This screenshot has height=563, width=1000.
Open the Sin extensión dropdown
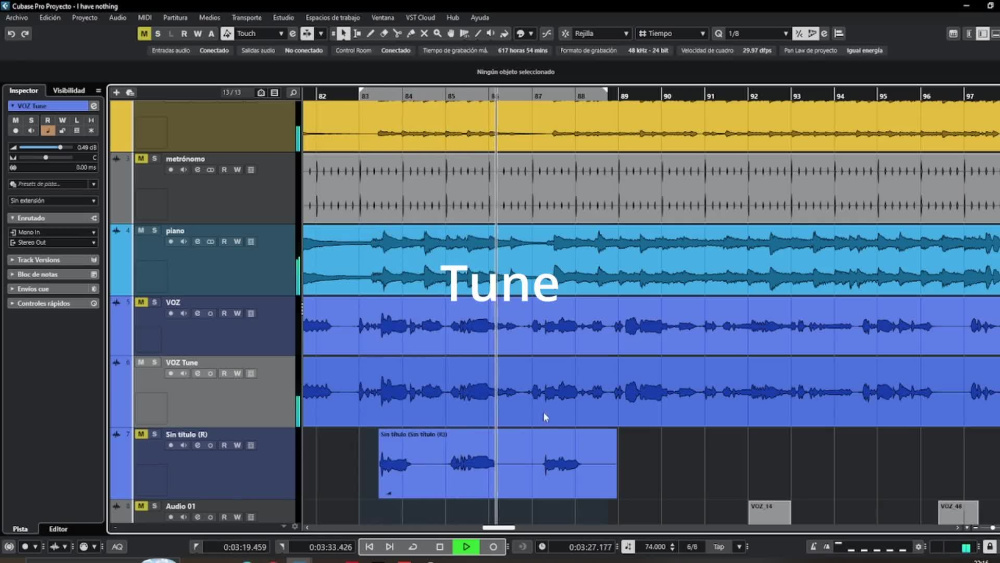pos(53,201)
